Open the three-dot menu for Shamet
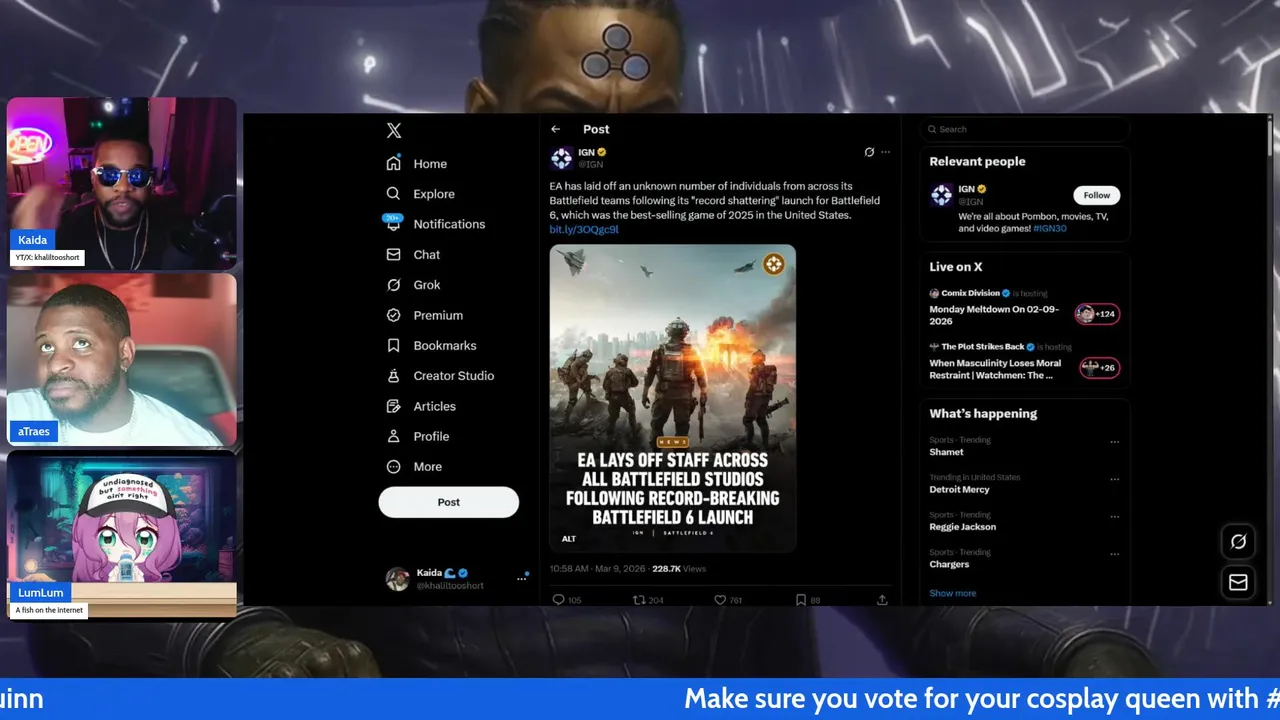Image resolution: width=1280 pixels, height=720 pixels. [1114, 442]
